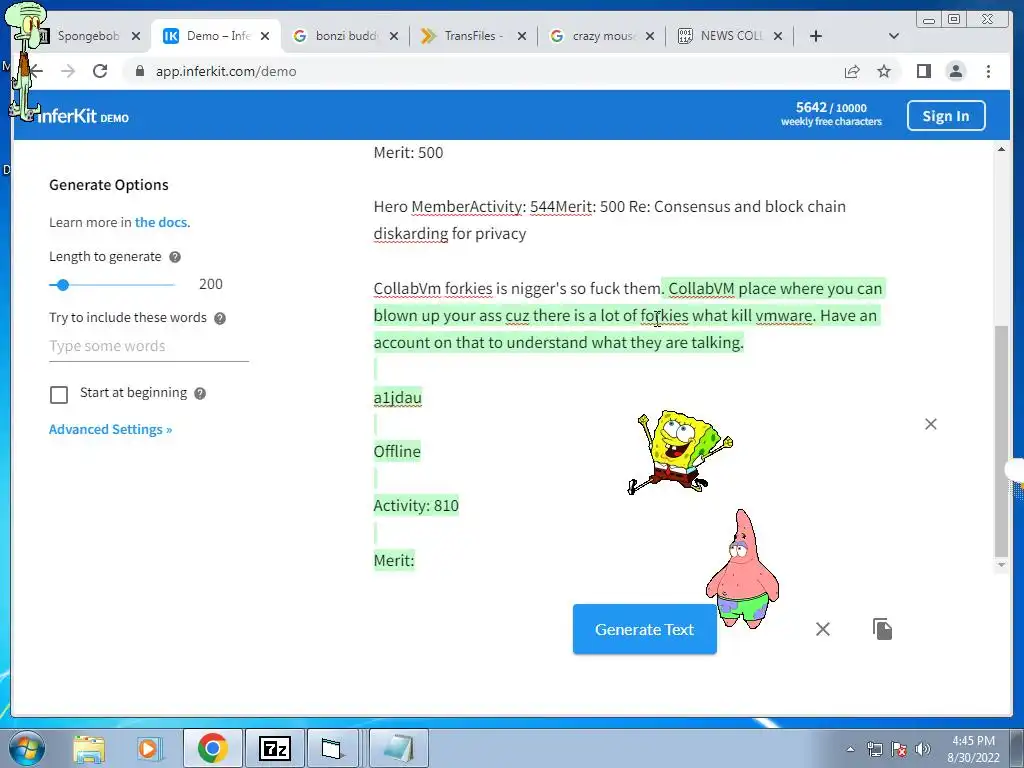Viewport: 1024px width, 768px height.
Task: Click the share page icon in address bar
Action: (852, 71)
